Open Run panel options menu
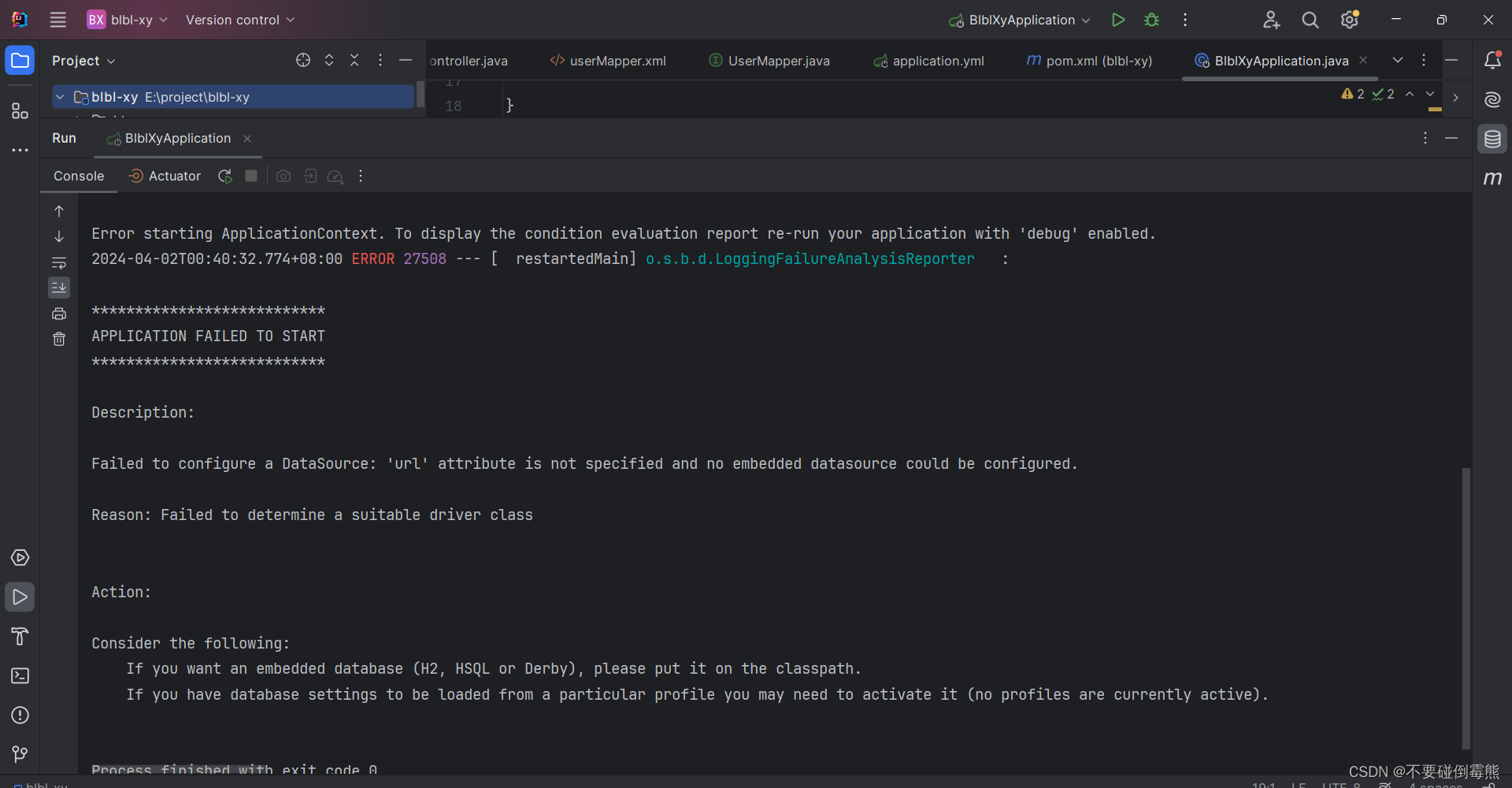 tap(1425, 138)
